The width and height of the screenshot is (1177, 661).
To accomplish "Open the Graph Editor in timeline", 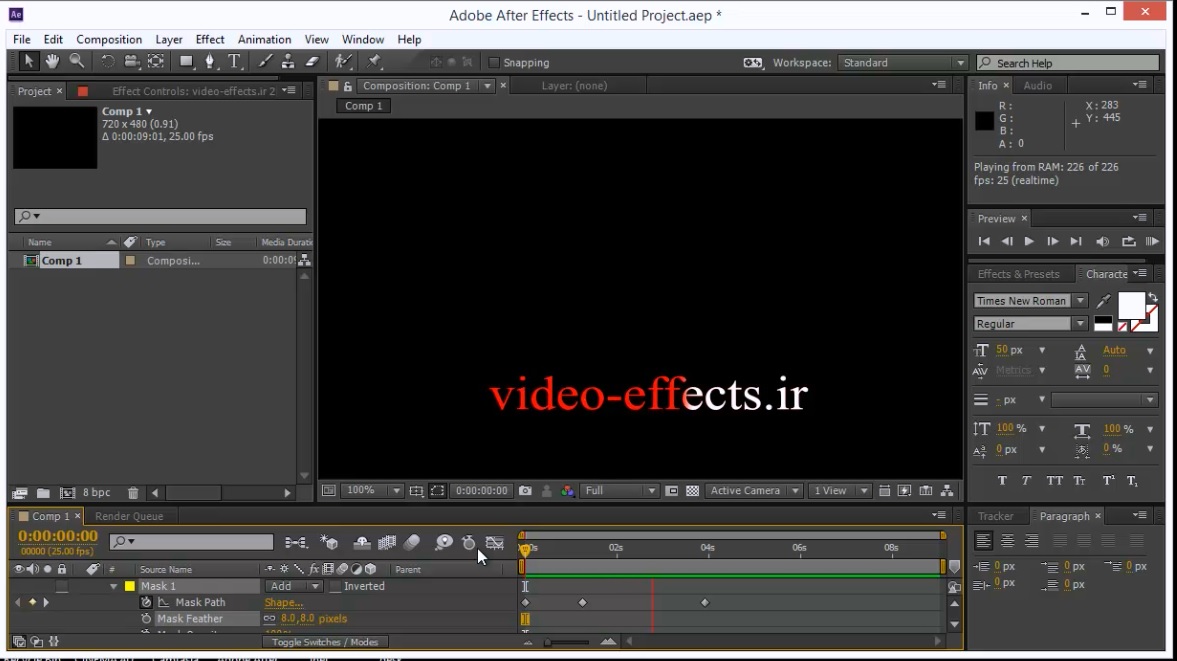I will (495, 542).
